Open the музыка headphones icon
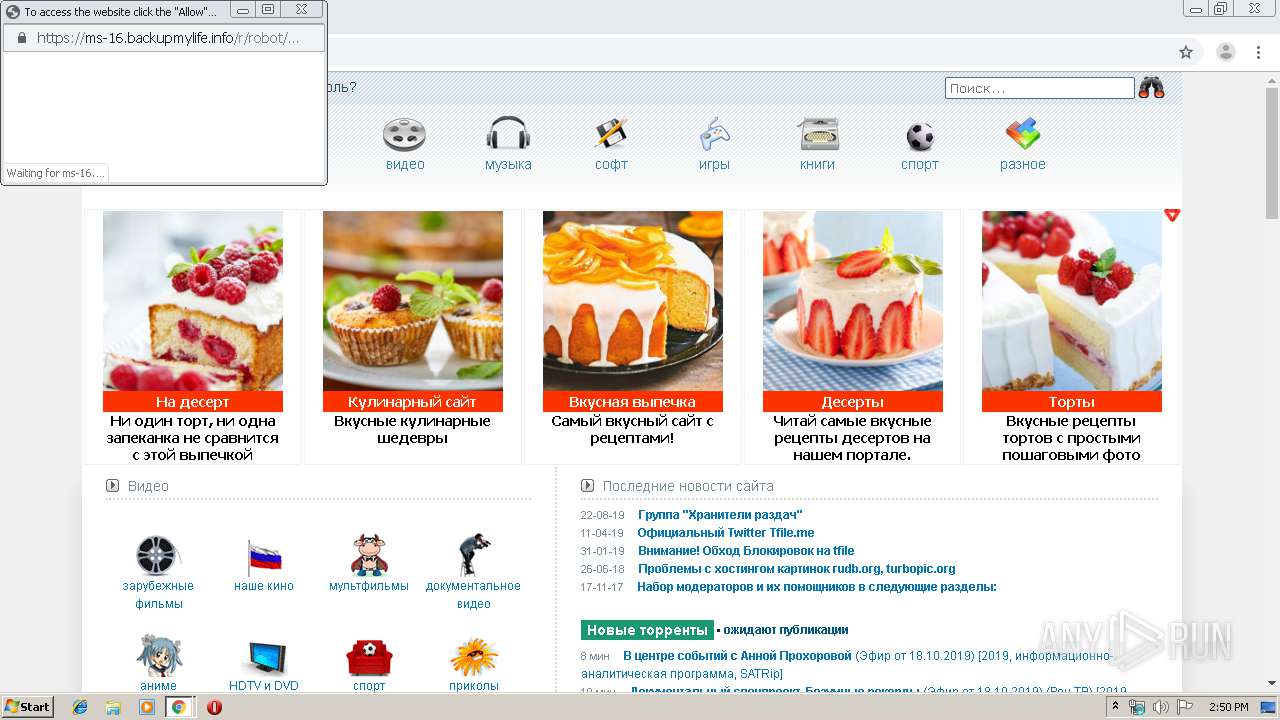 coord(508,135)
